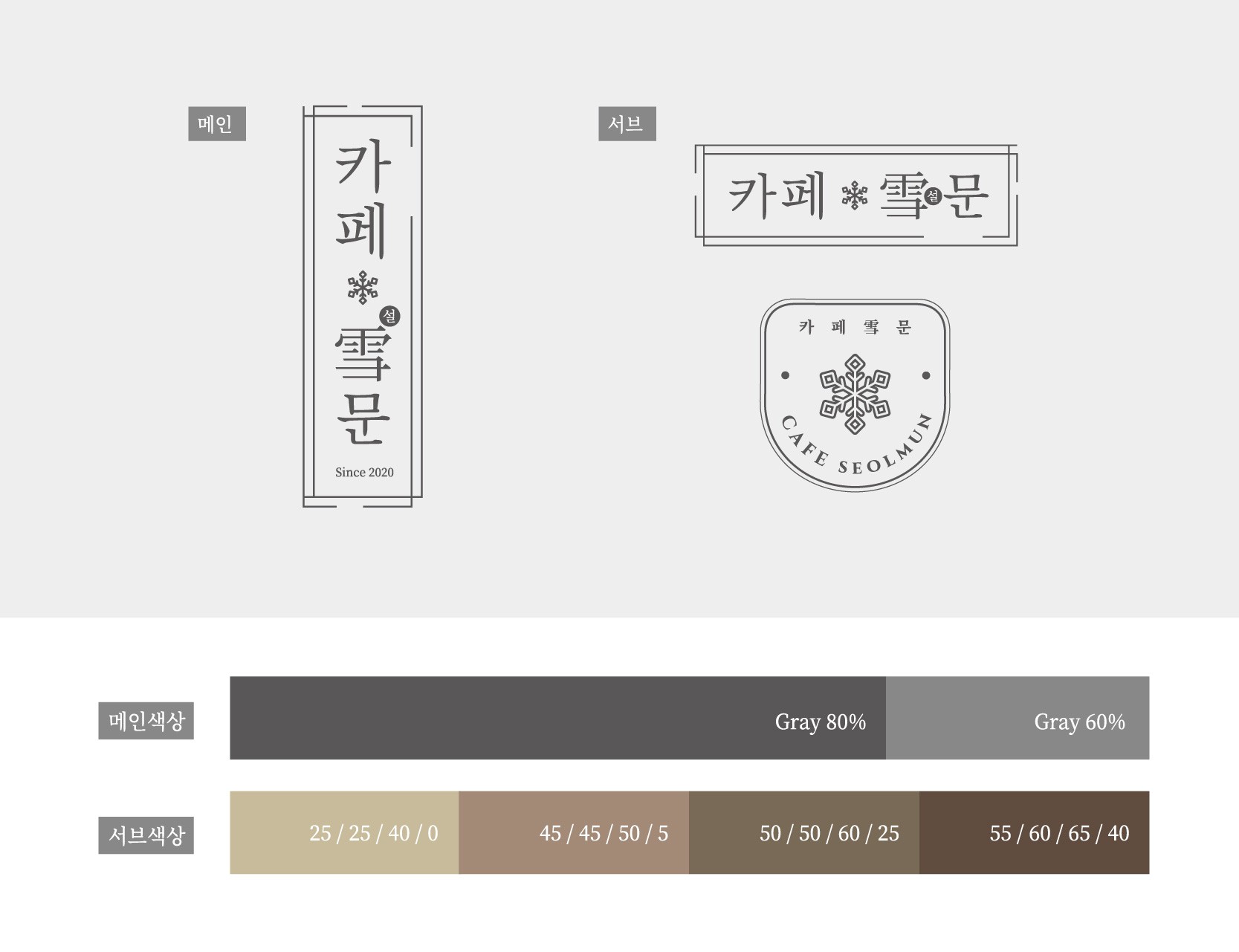Click the small snowflake in the horizontal sub logo
1239x952 pixels.
click(x=854, y=197)
